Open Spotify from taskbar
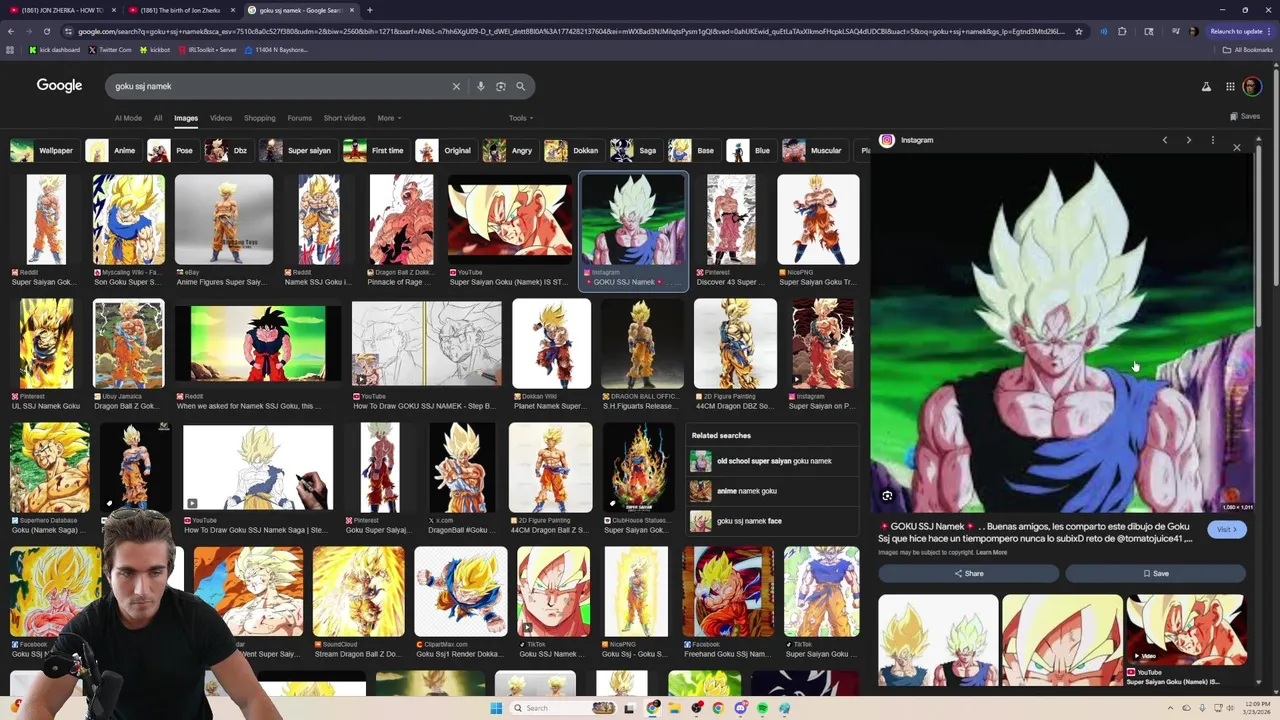1280x720 pixels. pos(763,708)
